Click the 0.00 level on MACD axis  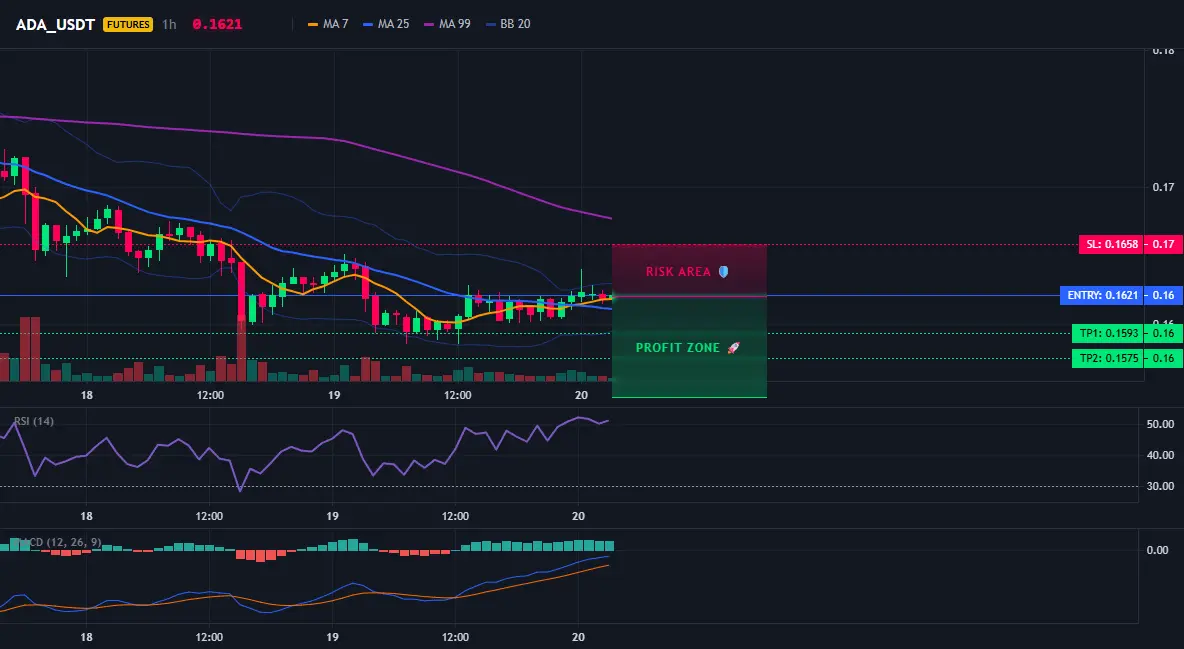tap(1158, 550)
